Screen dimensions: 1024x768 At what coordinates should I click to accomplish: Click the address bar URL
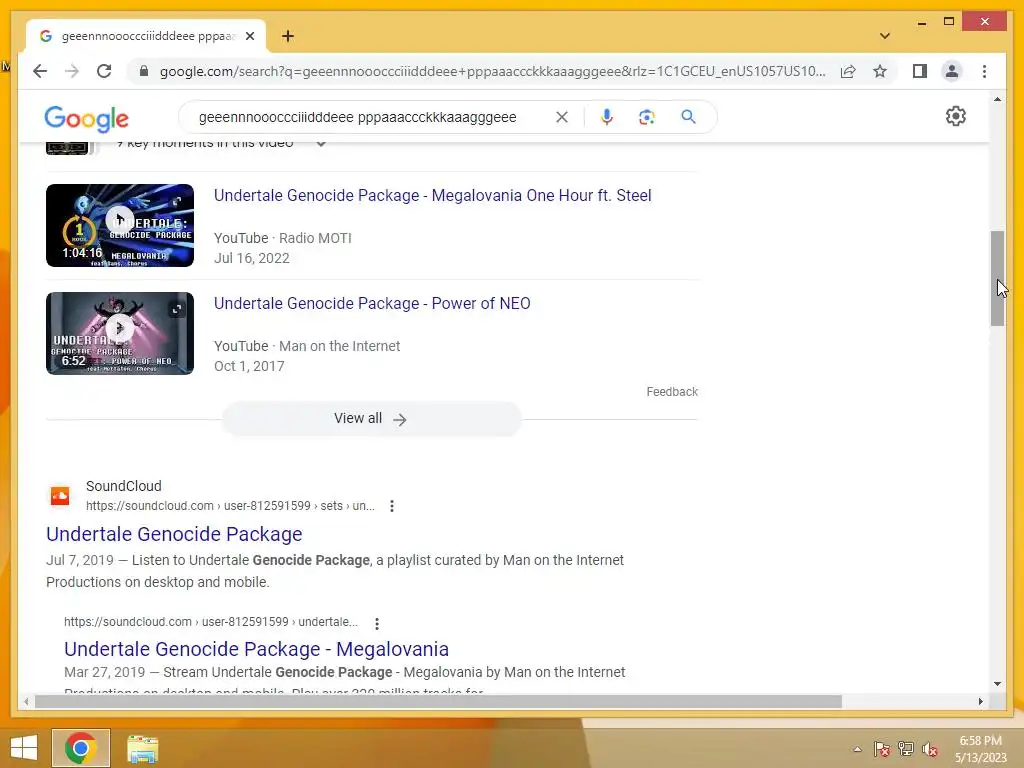(492, 71)
